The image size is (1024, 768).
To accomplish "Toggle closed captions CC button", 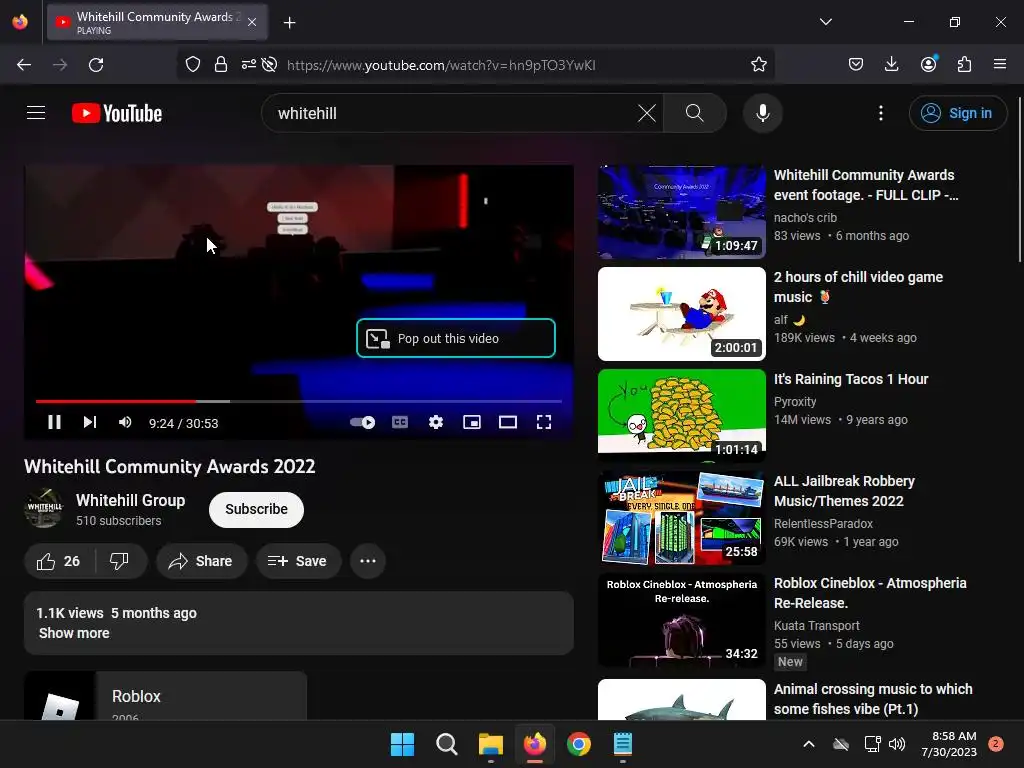I will coord(400,423).
